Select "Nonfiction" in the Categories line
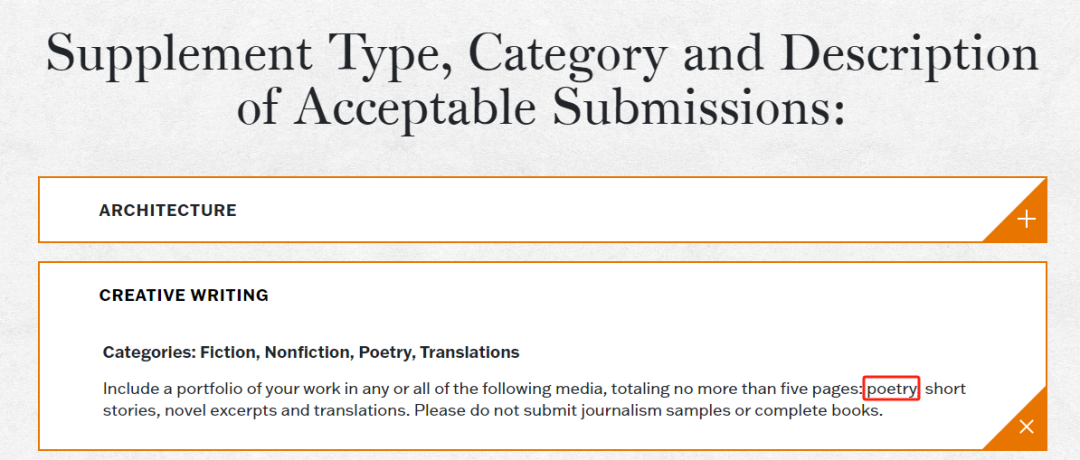The width and height of the screenshot is (1080, 460). click(x=305, y=352)
